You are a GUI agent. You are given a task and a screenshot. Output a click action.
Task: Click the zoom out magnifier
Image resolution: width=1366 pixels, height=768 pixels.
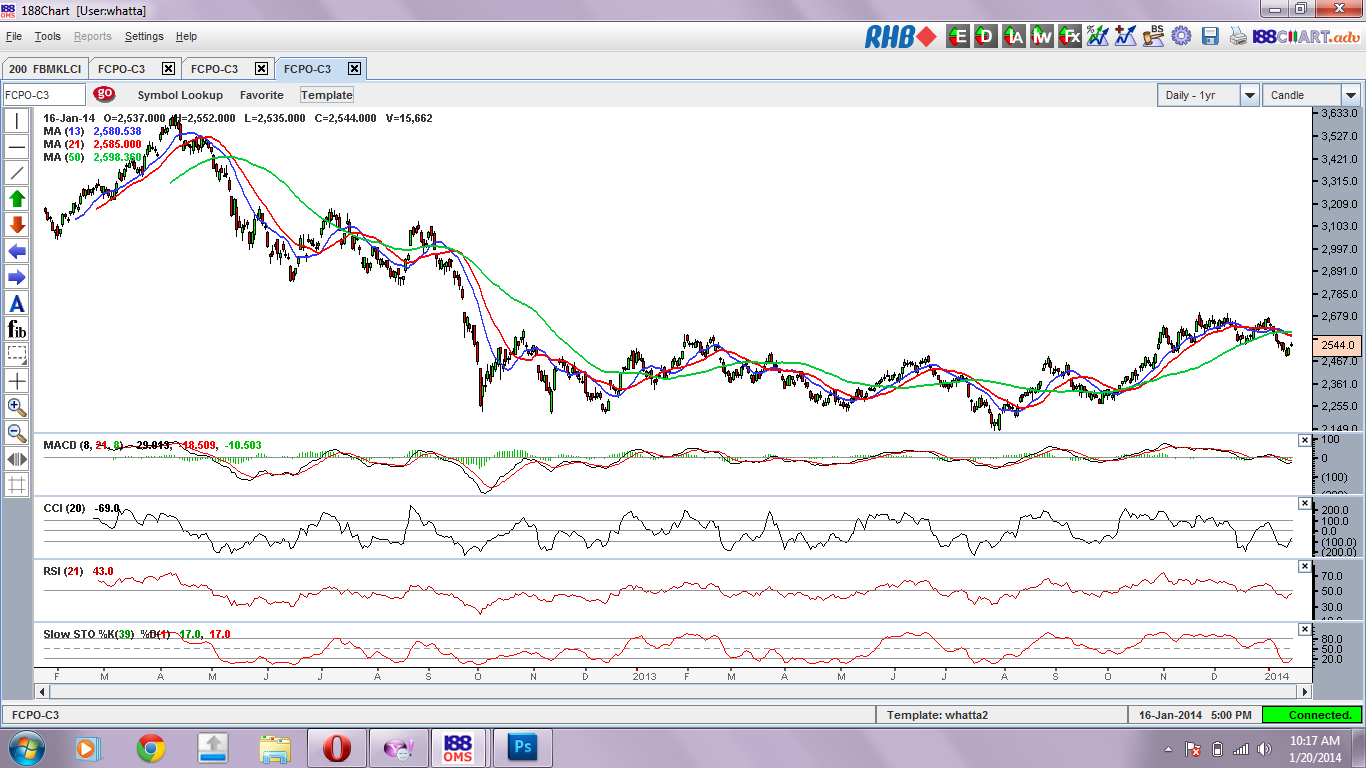(17, 433)
